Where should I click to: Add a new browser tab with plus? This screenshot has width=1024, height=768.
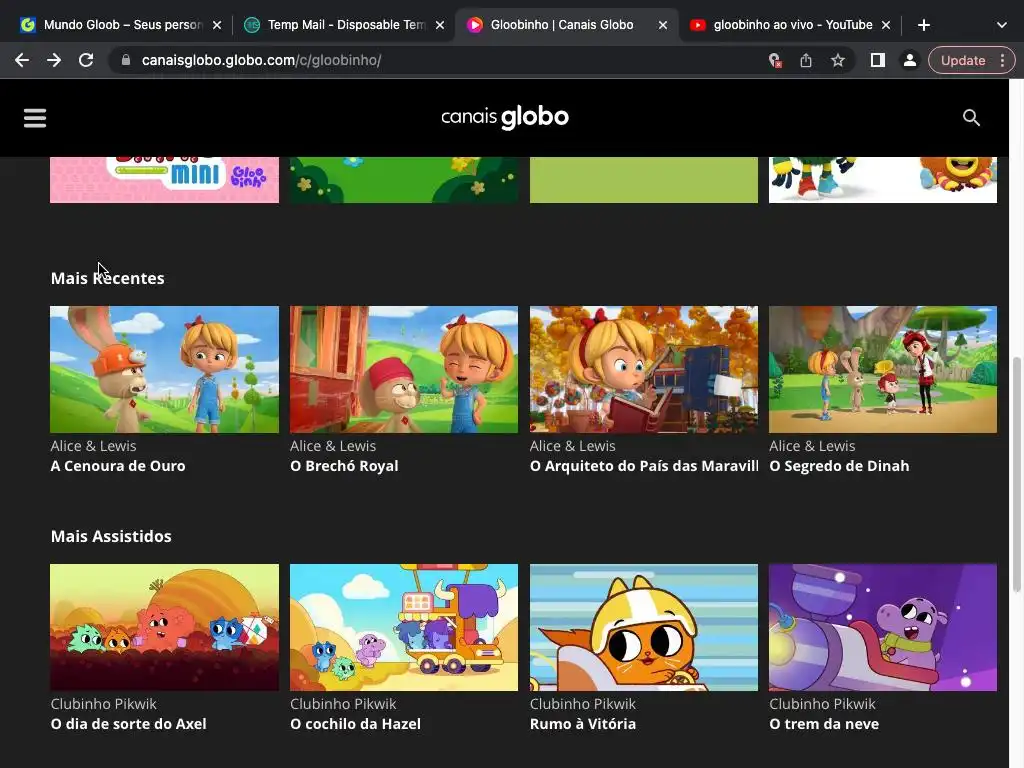[923, 25]
